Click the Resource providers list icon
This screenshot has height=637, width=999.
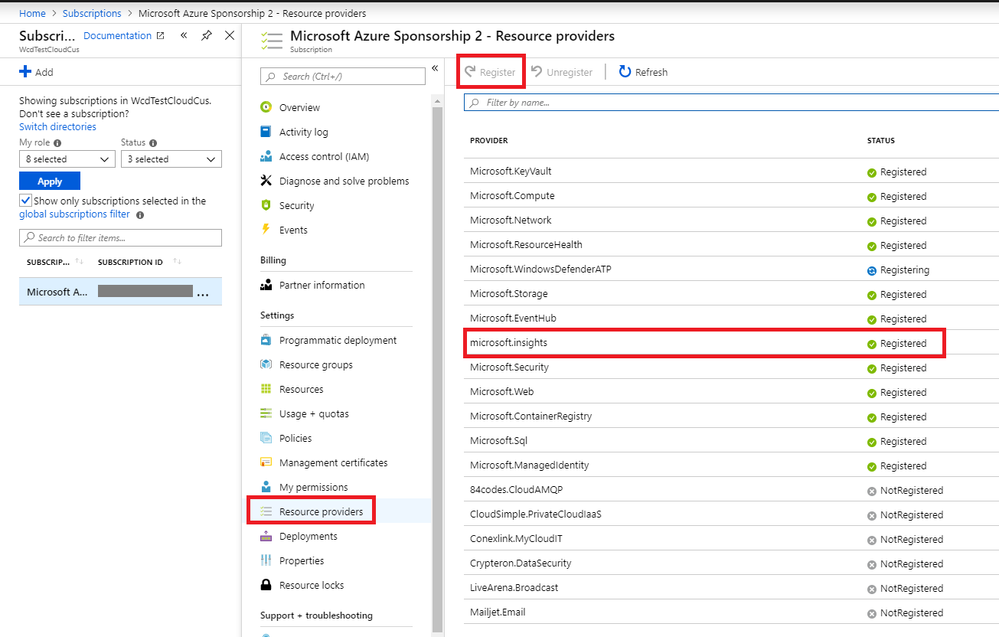[x=266, y=512]
